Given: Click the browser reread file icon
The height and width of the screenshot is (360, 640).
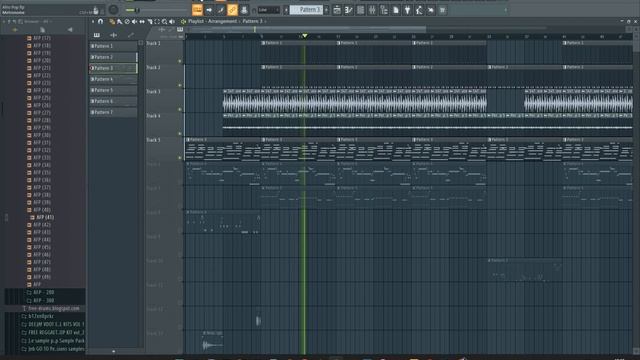Looking at the screenshot, I should pos(42,30).
